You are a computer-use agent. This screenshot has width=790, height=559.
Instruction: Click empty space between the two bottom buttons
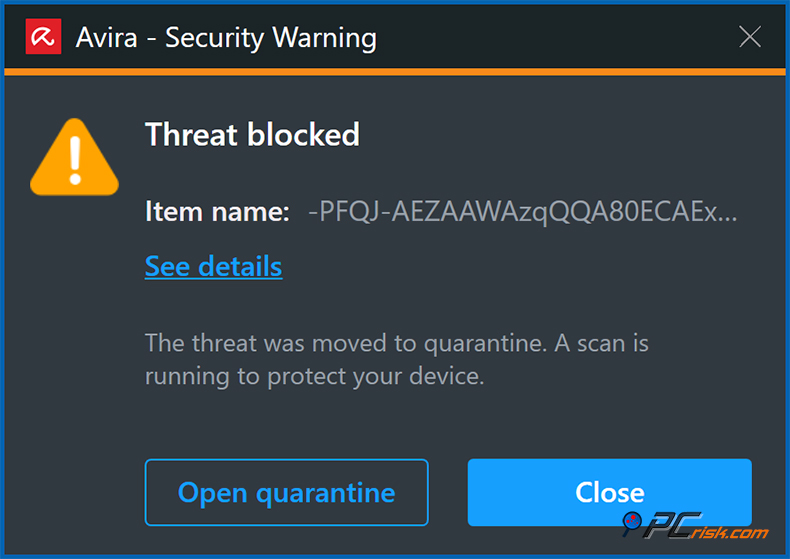(447, 492)
